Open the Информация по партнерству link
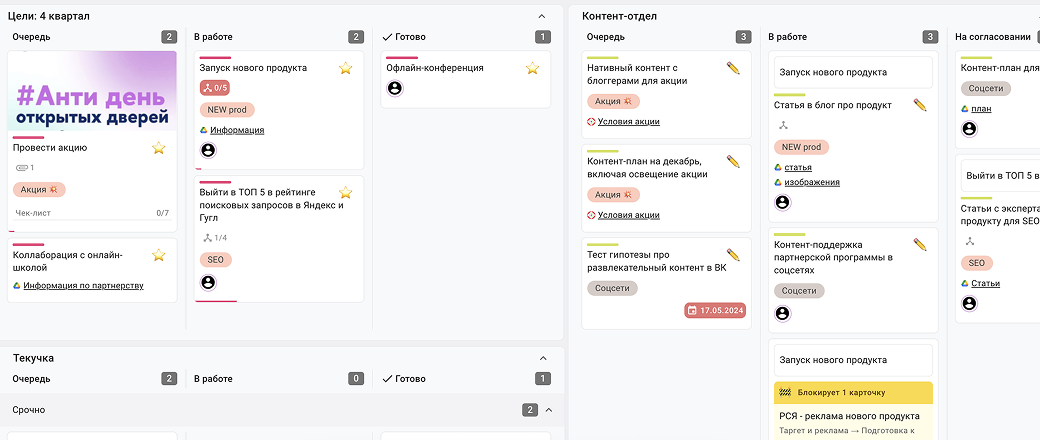1040x440 pixels. point(83,286)
